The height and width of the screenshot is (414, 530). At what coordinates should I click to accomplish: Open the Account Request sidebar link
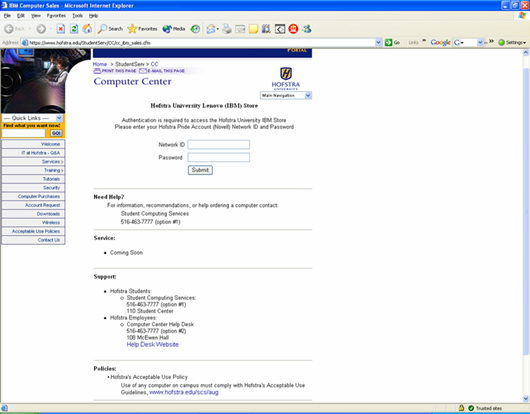[33, 205]
